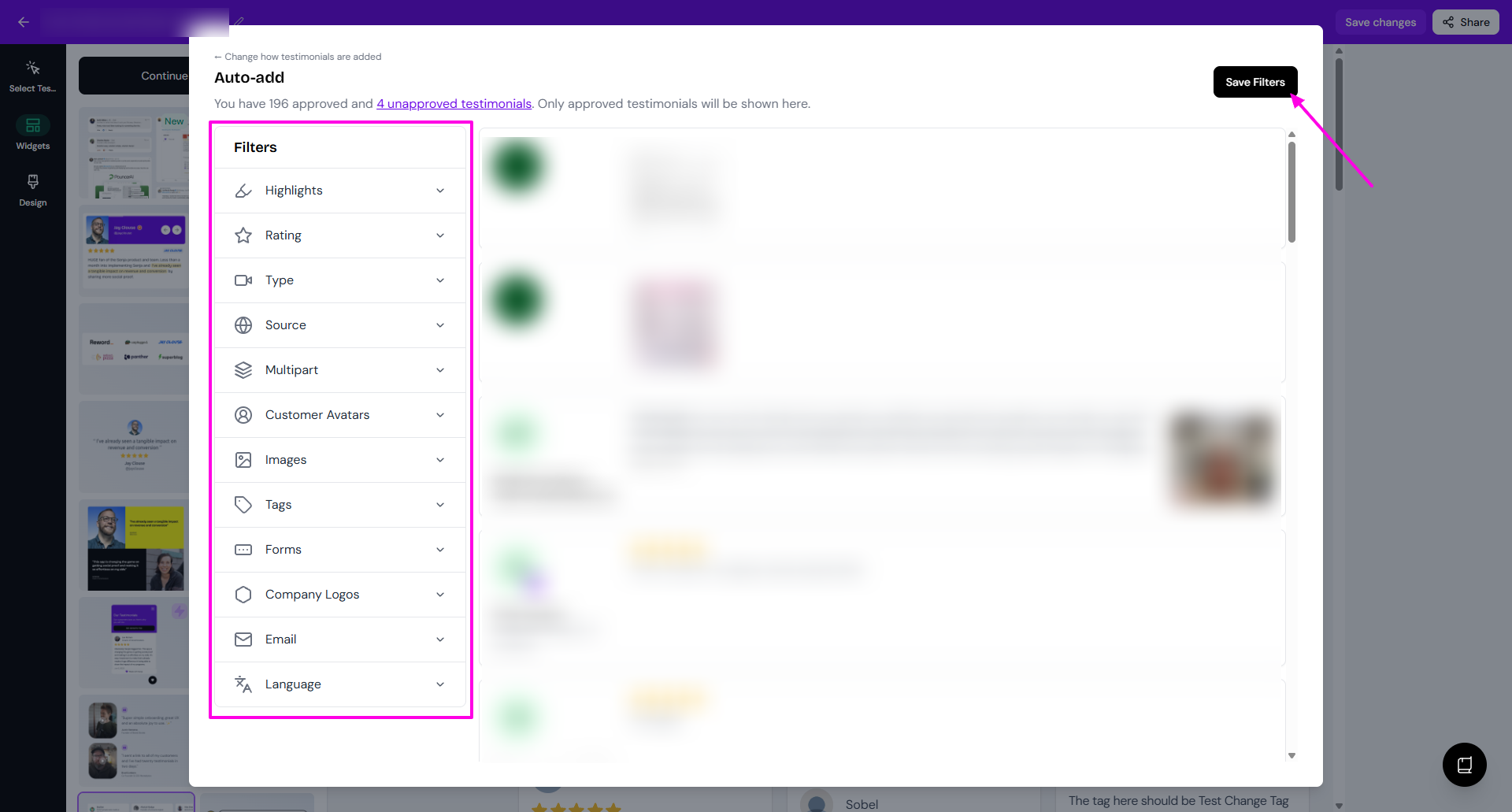Click the testimonial list vertical scrollbar
Viewport: 1512px width, 812px height.
[x=1291, y=192]
